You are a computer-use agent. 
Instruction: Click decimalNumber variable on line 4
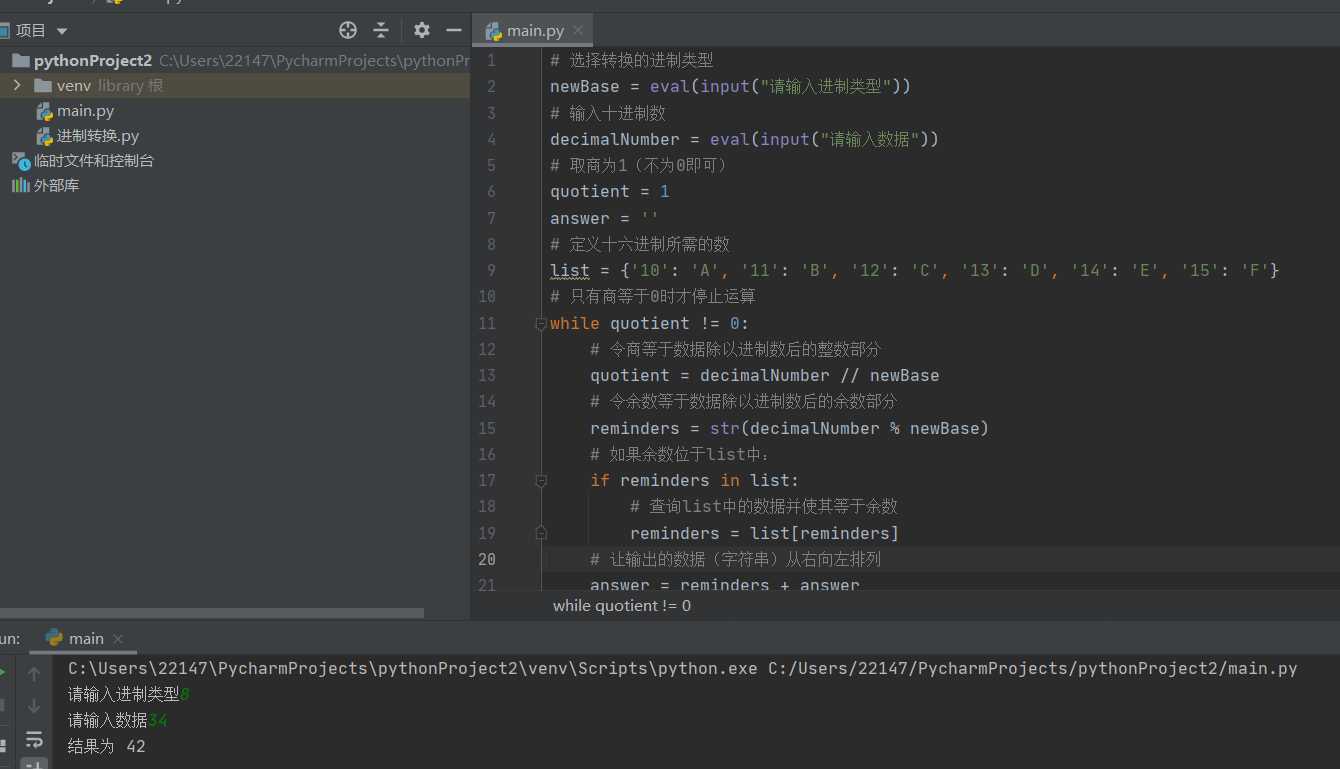[615, 139]
